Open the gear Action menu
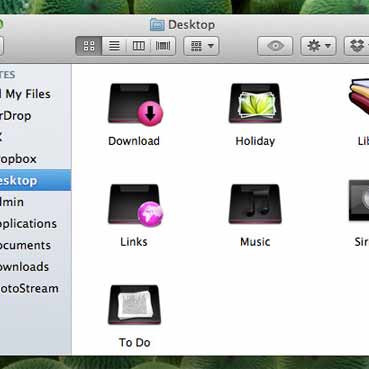The image size is (369, 369). (318, 46)
